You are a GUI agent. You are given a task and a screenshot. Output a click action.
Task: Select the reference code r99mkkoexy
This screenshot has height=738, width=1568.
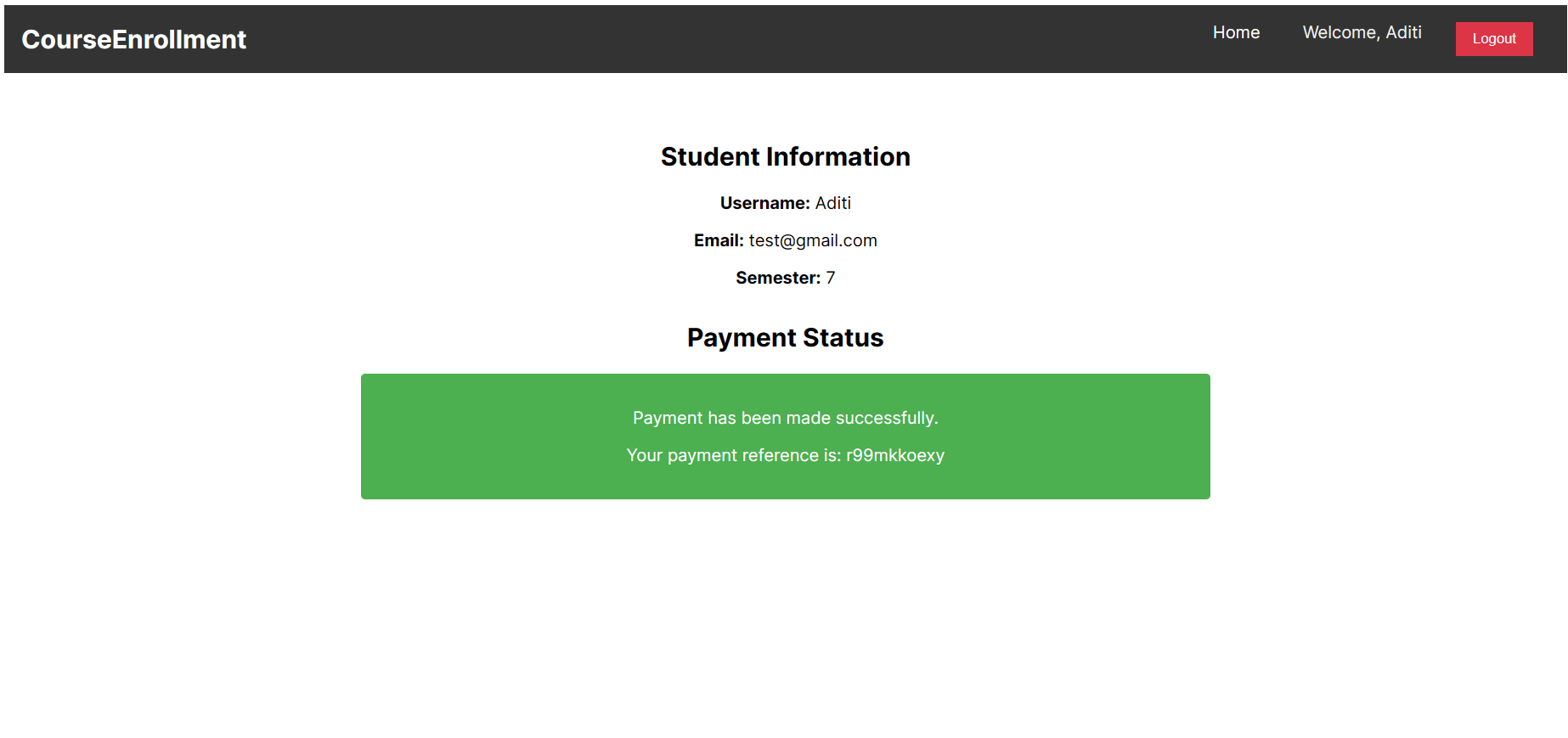pyautogui.click(x=895, y=455)
